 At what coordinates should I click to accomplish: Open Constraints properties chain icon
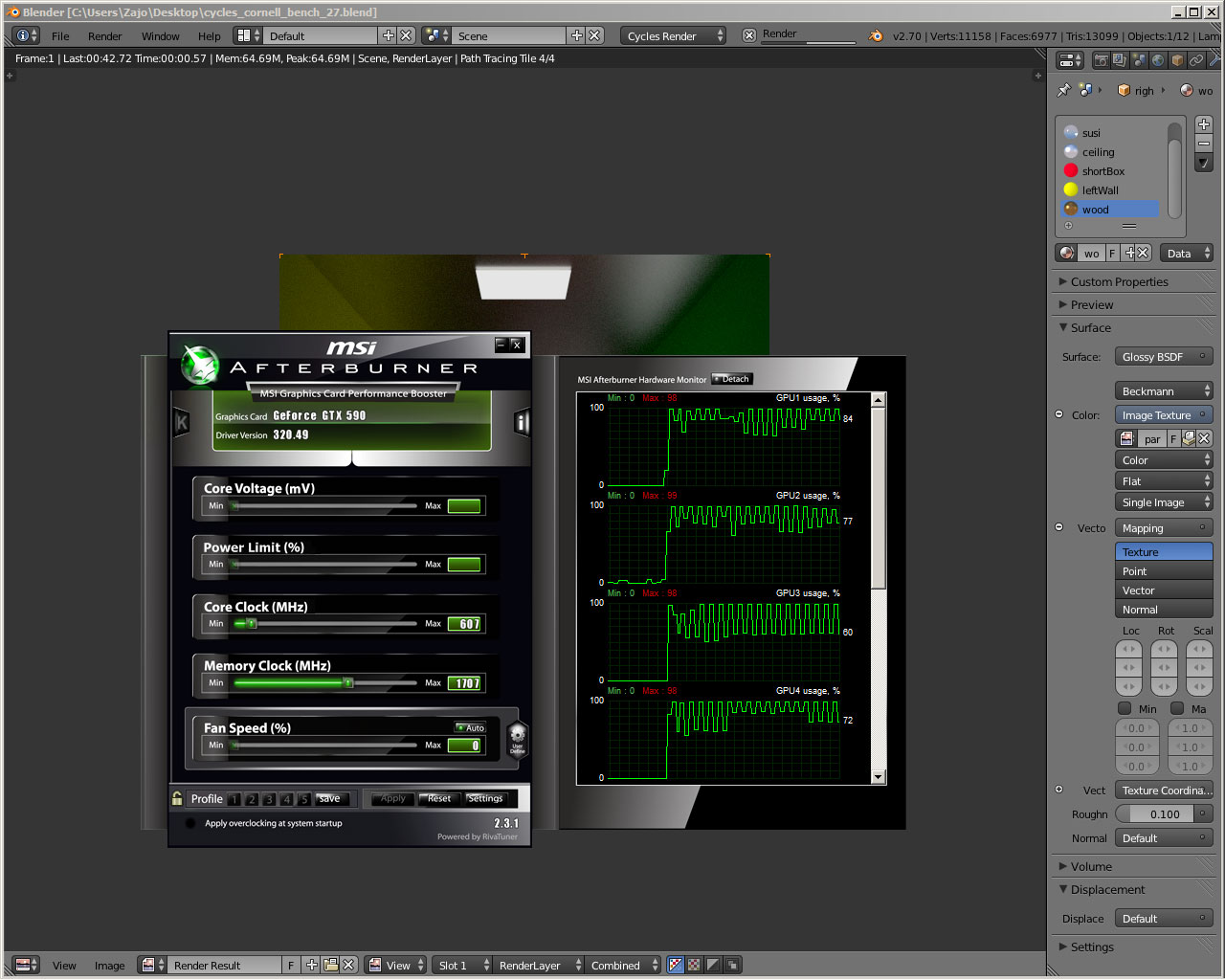(1196, 60)
